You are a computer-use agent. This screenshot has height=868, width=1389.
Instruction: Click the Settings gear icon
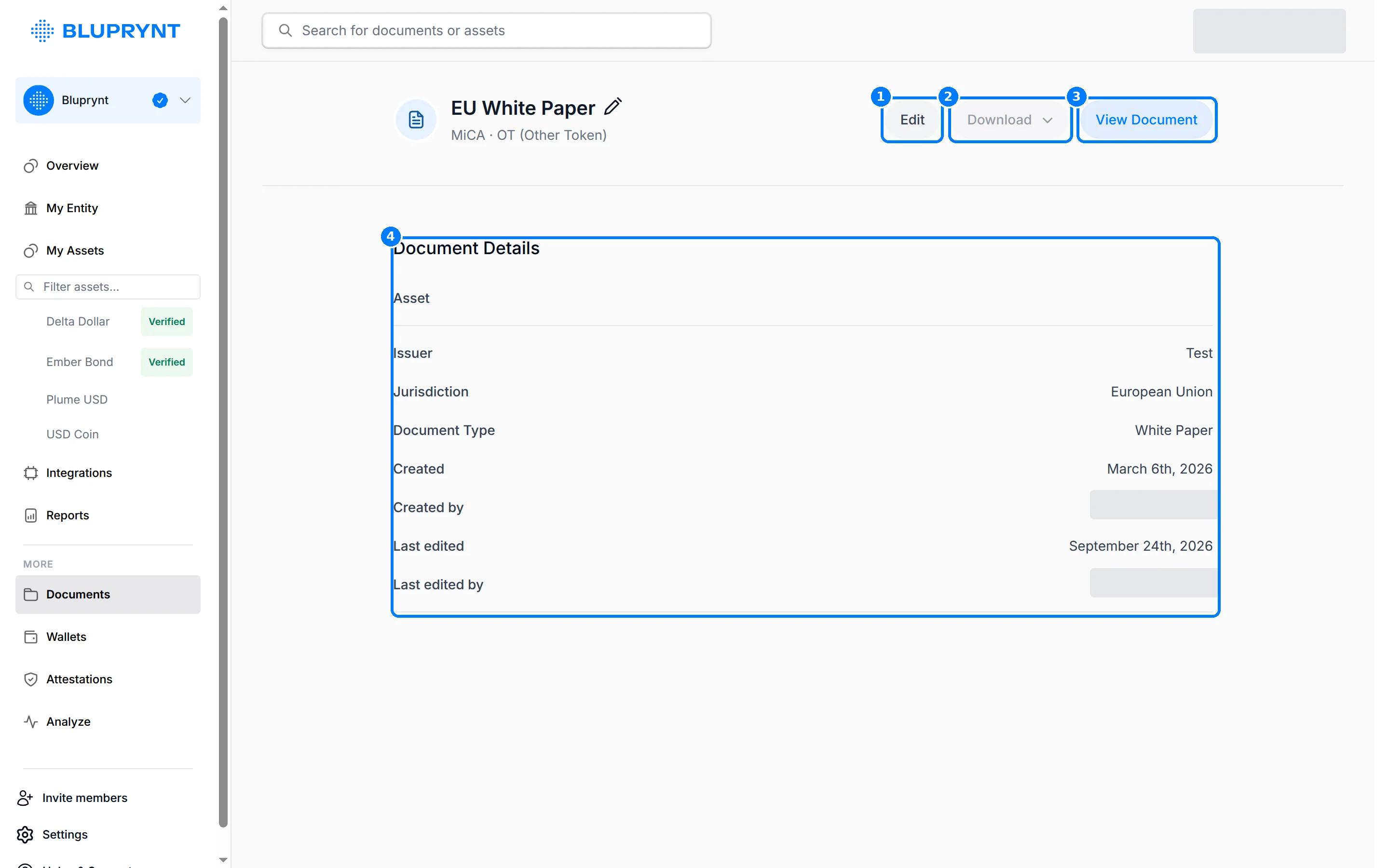25,835
